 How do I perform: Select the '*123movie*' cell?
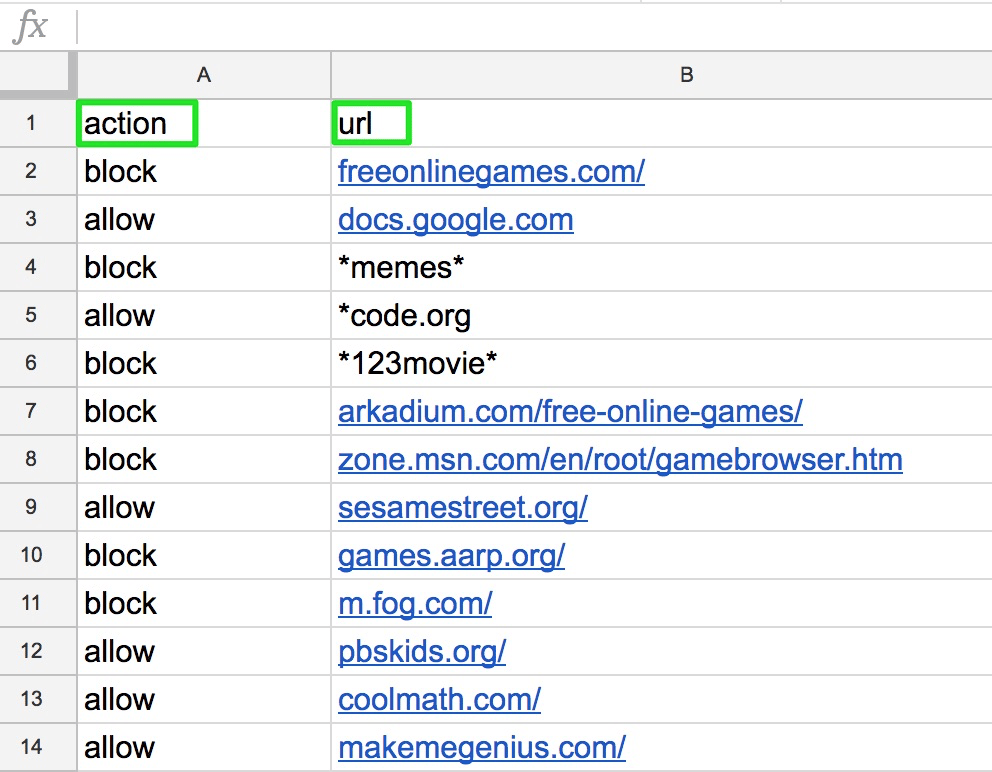tap(662, 363)
